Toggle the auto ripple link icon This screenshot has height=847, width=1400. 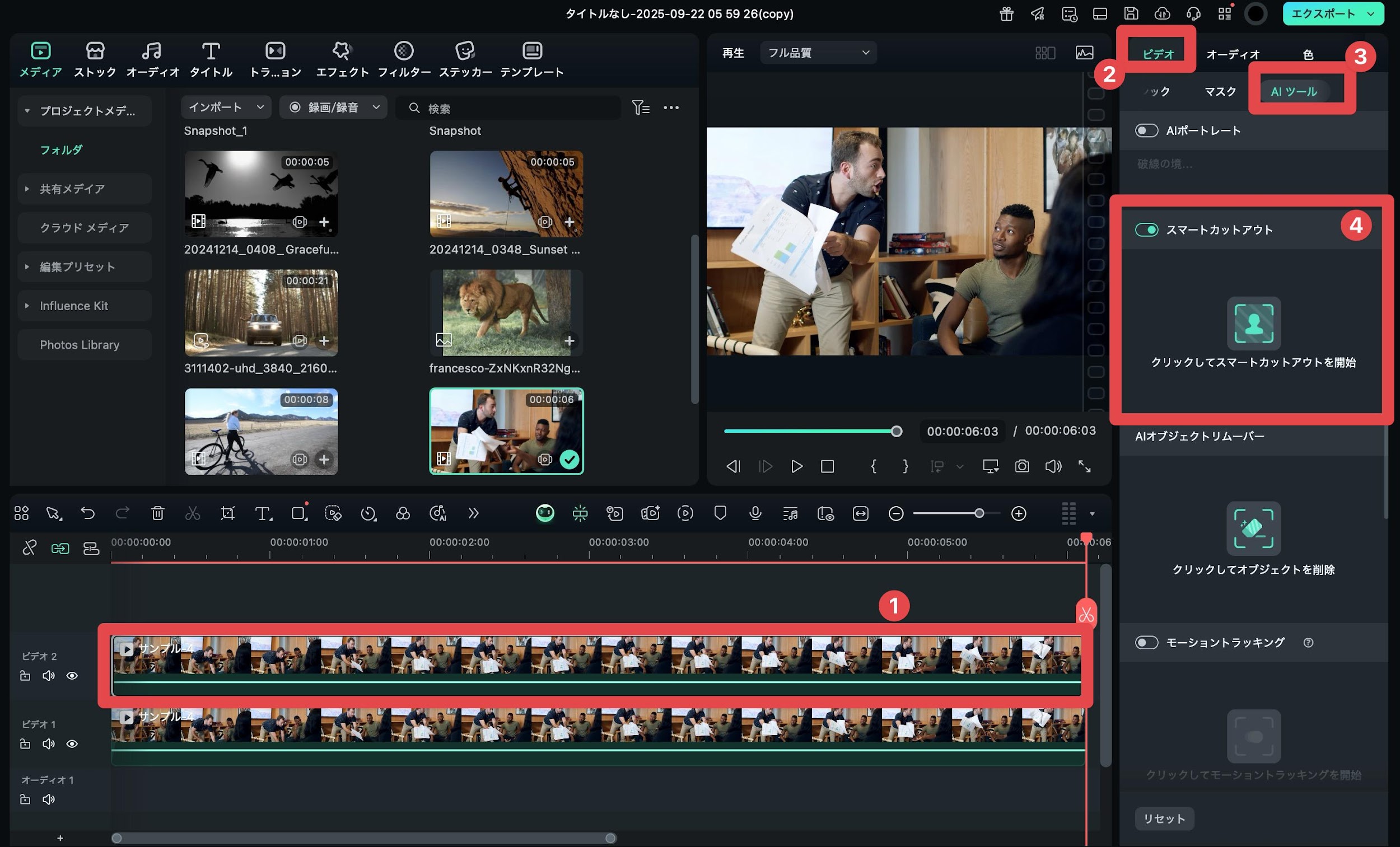coord(60,548)
